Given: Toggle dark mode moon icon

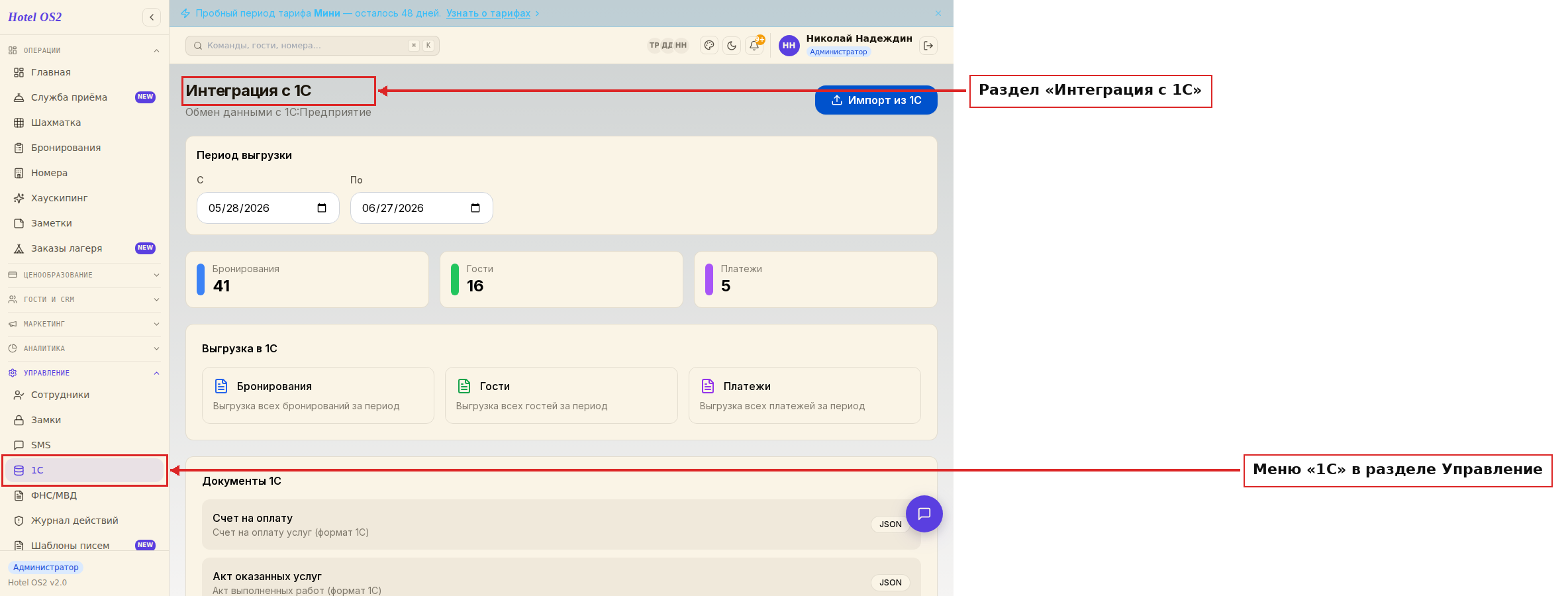Looking at the screenshot, I should pyautogui.click(x=732, y=46).
